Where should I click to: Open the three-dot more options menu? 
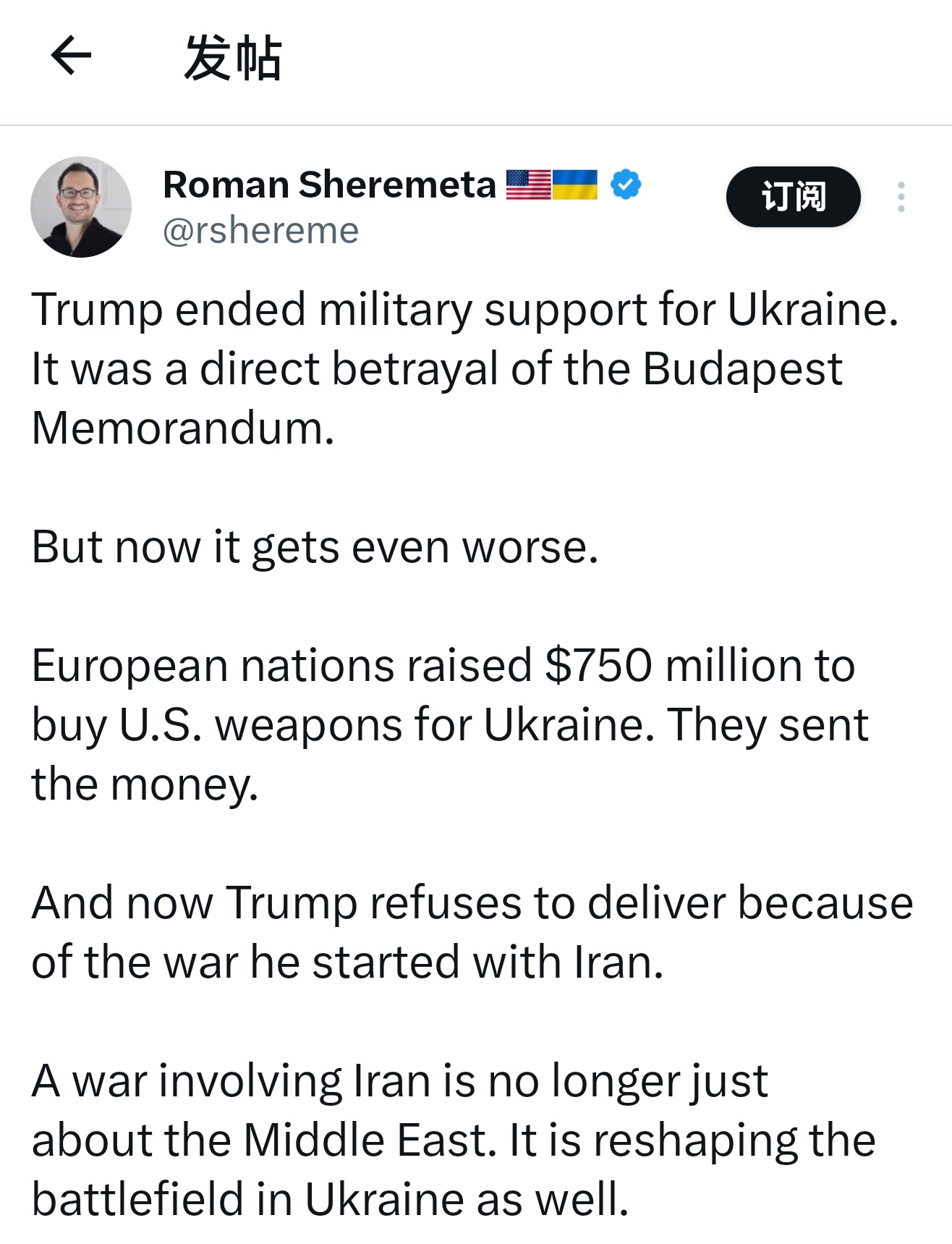(x=901, y=197)
